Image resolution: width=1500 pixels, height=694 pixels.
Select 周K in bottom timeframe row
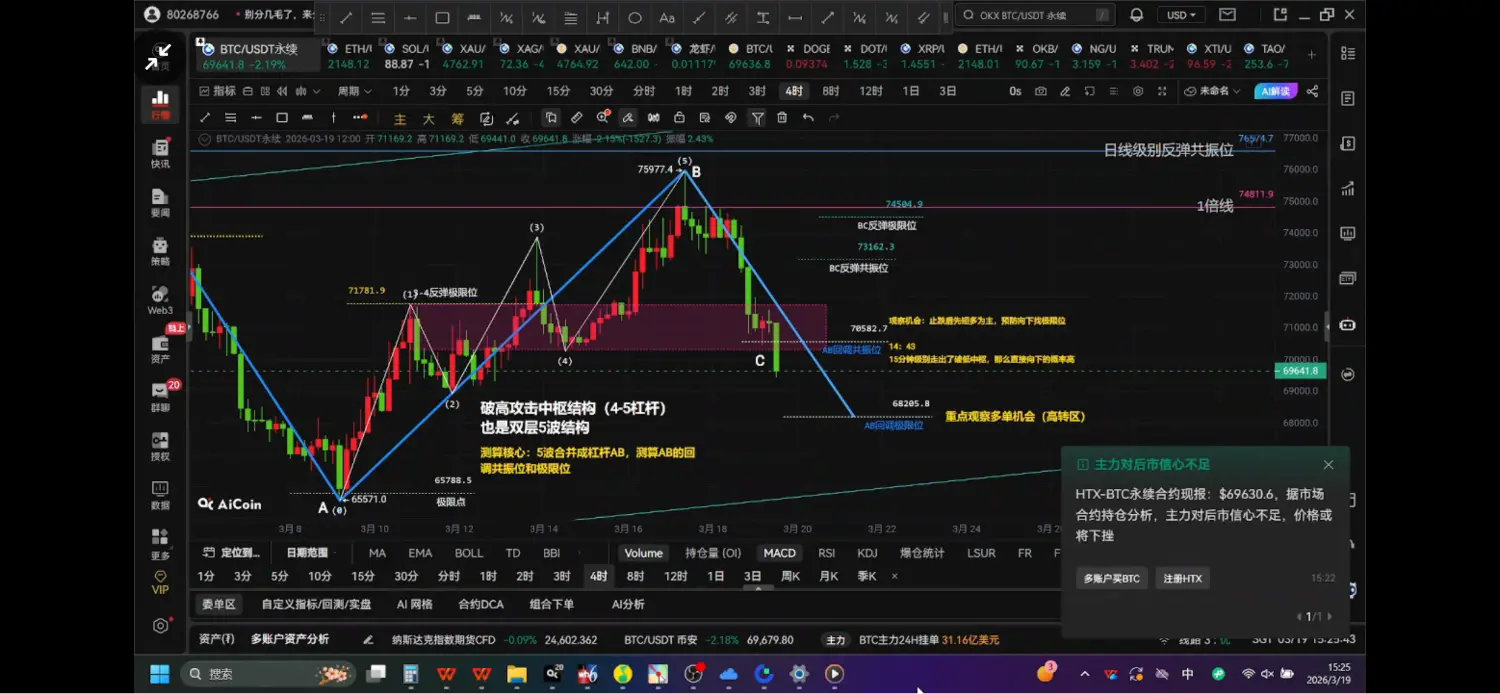pyautogui.click(x=790, y=576)
